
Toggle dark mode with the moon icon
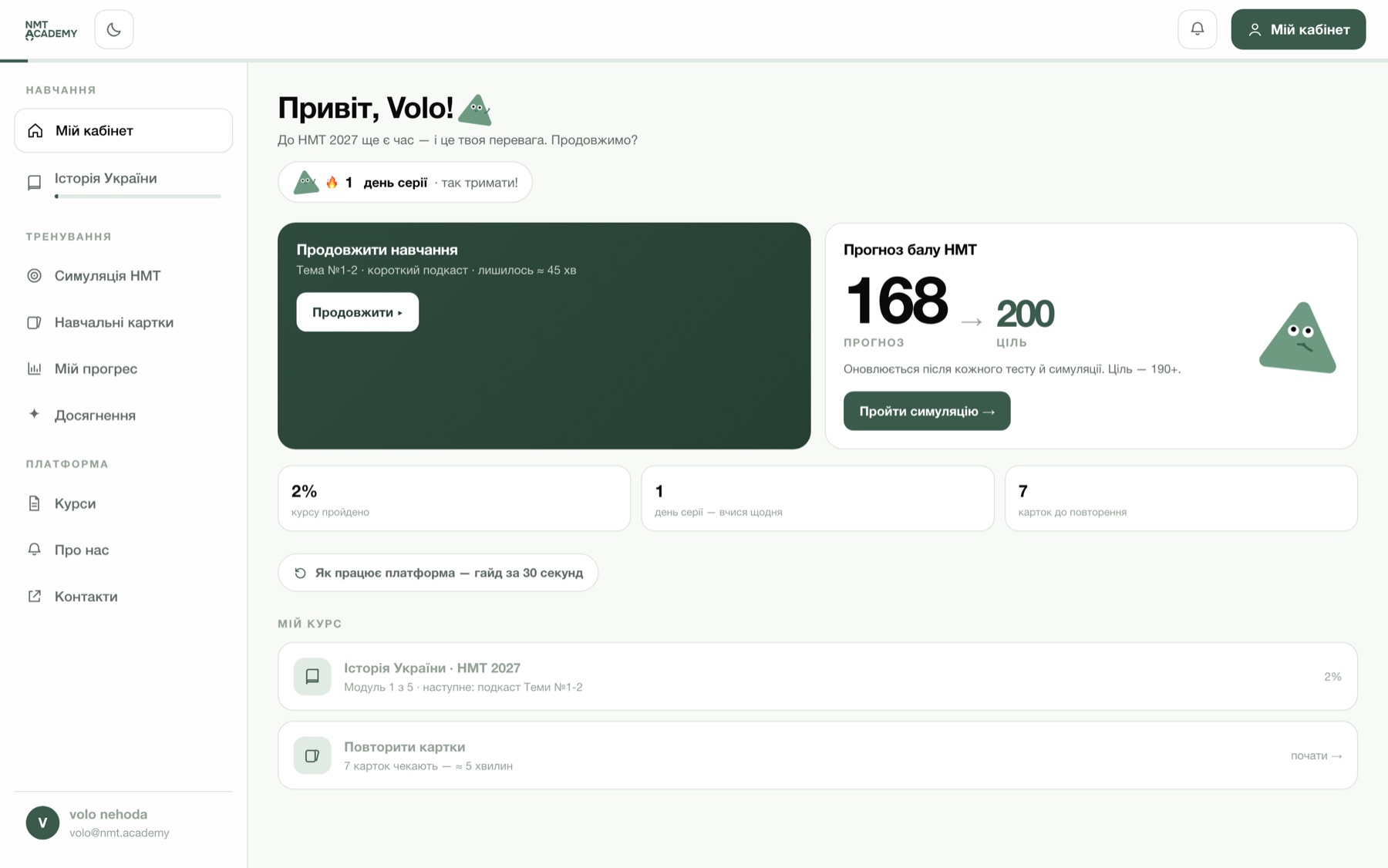[x=114, y=29]
